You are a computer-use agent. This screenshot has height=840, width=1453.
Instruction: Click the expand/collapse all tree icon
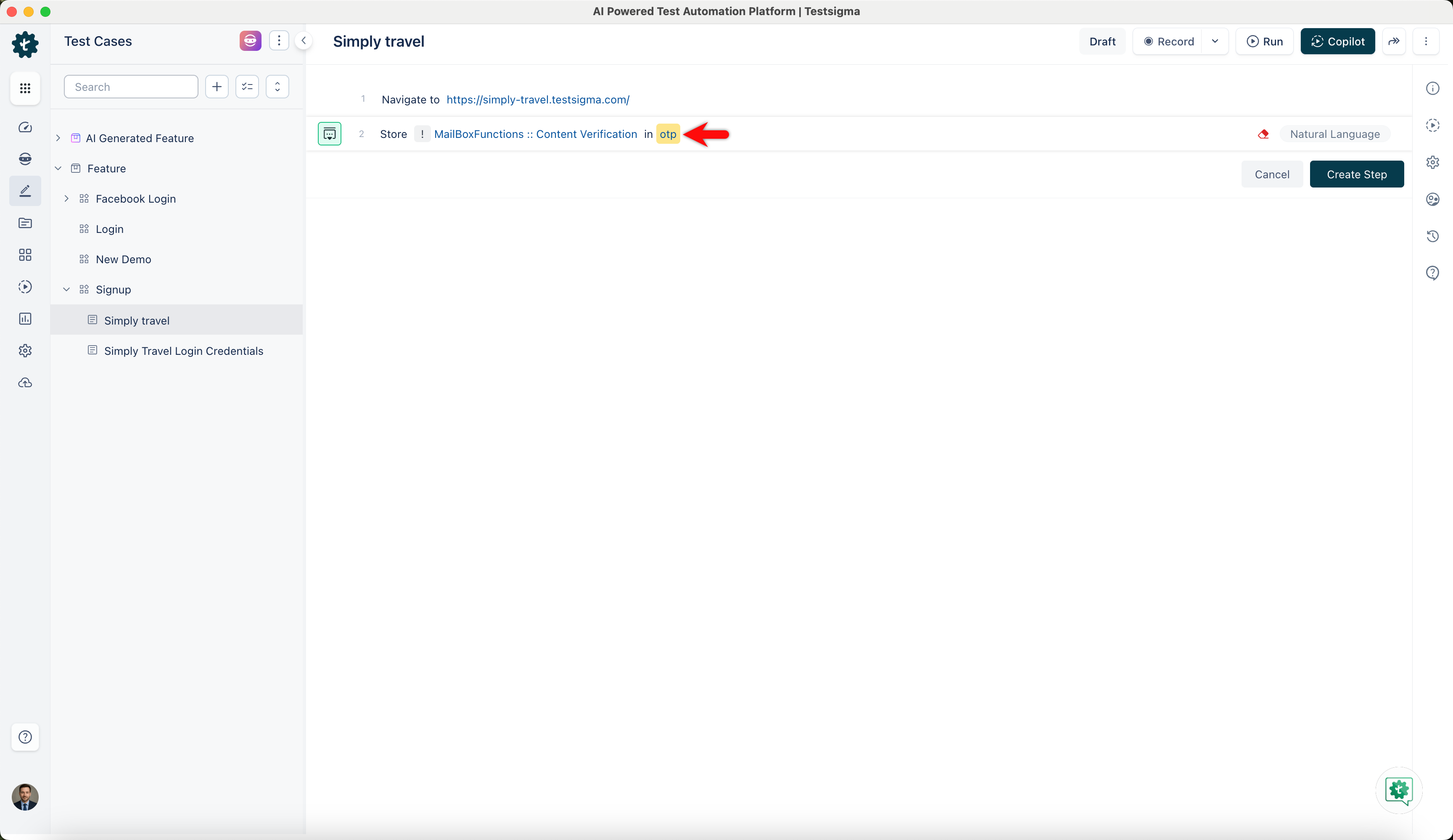pos(277,87)
